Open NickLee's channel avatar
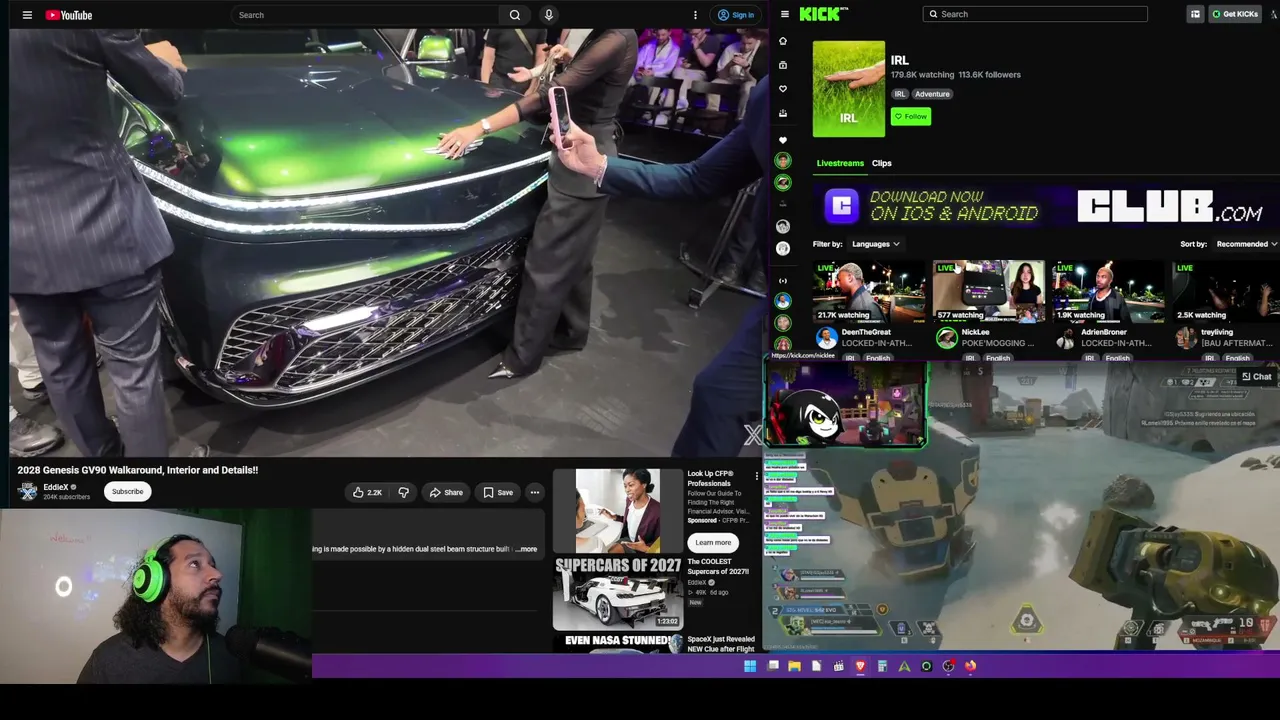This screenshot has width=1280, height=720. click(x=946, y=338)
